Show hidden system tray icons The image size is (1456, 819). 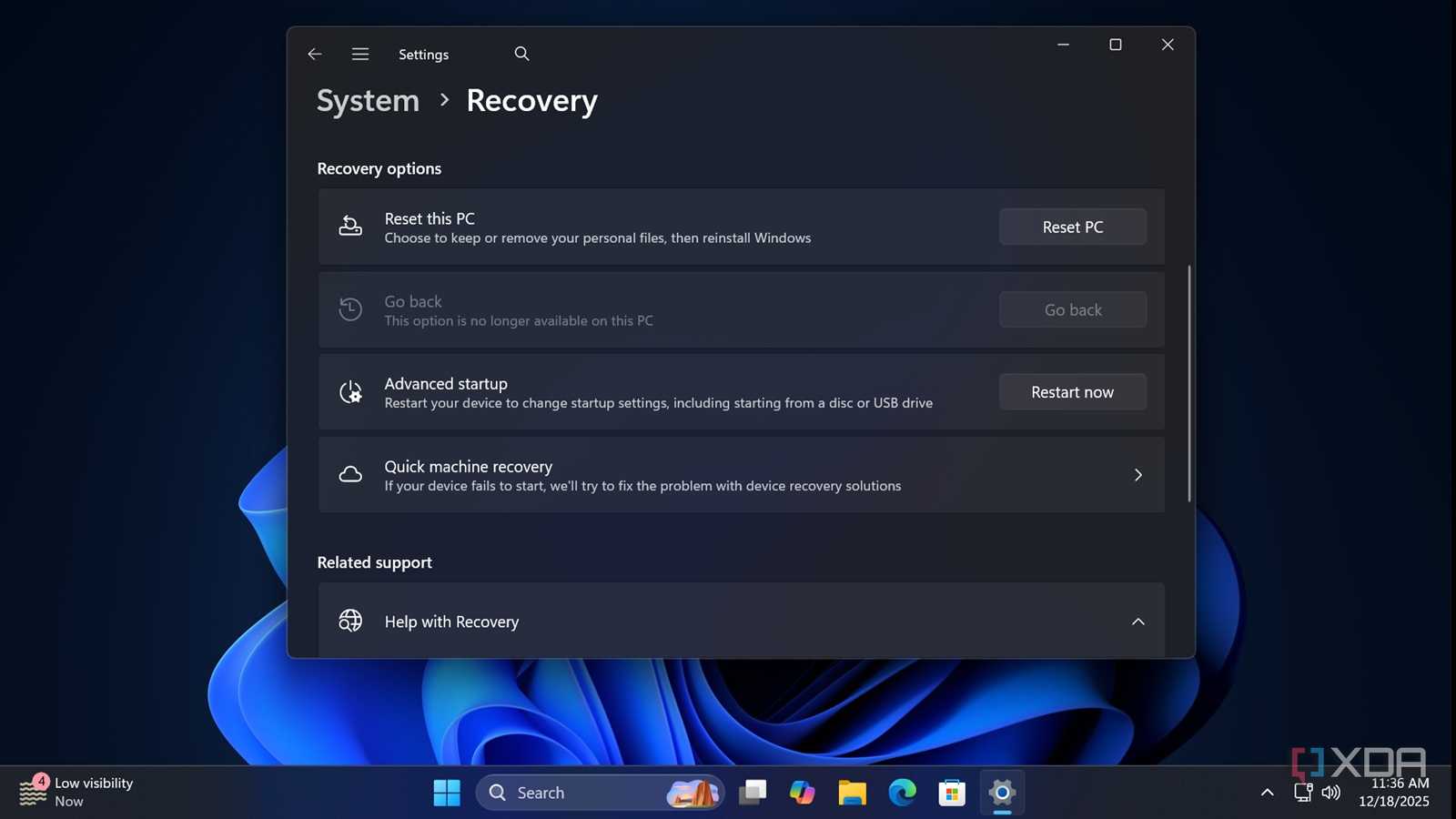click(1267, 793)
